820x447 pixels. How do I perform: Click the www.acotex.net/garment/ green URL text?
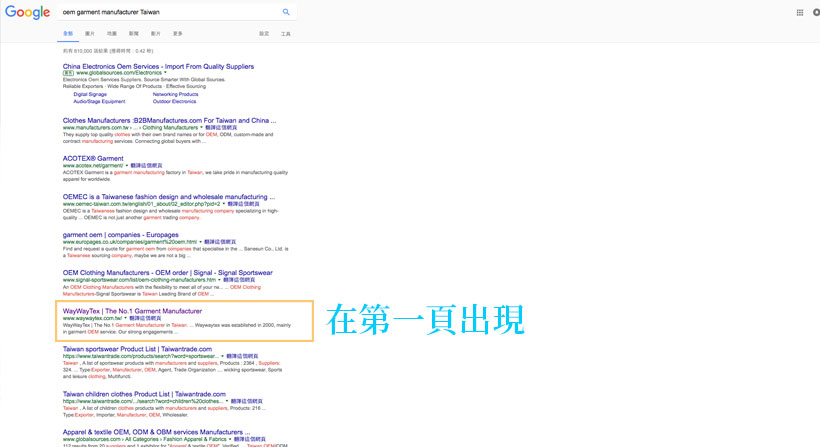pyautogui.click(x=93, y=166)
